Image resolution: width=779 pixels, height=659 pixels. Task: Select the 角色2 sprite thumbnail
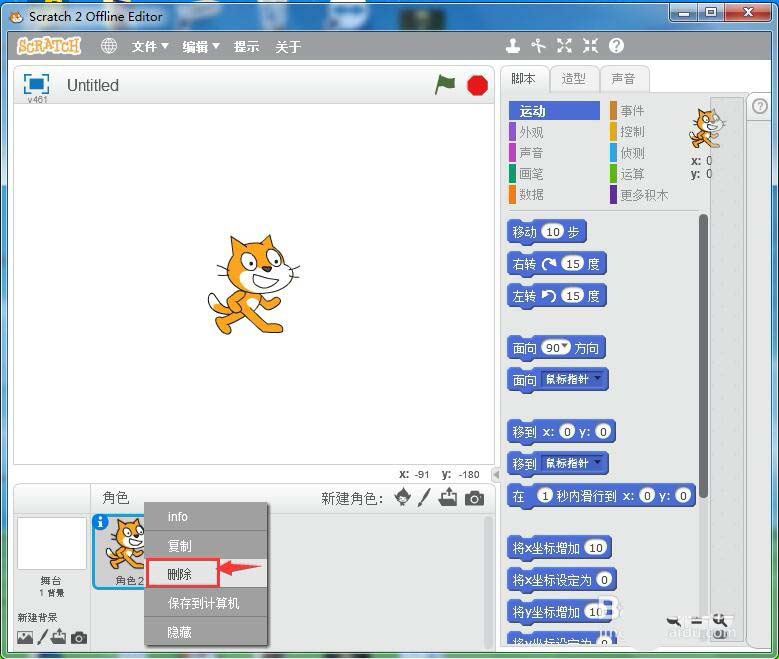pyautogui.click(x=119, y=552)
